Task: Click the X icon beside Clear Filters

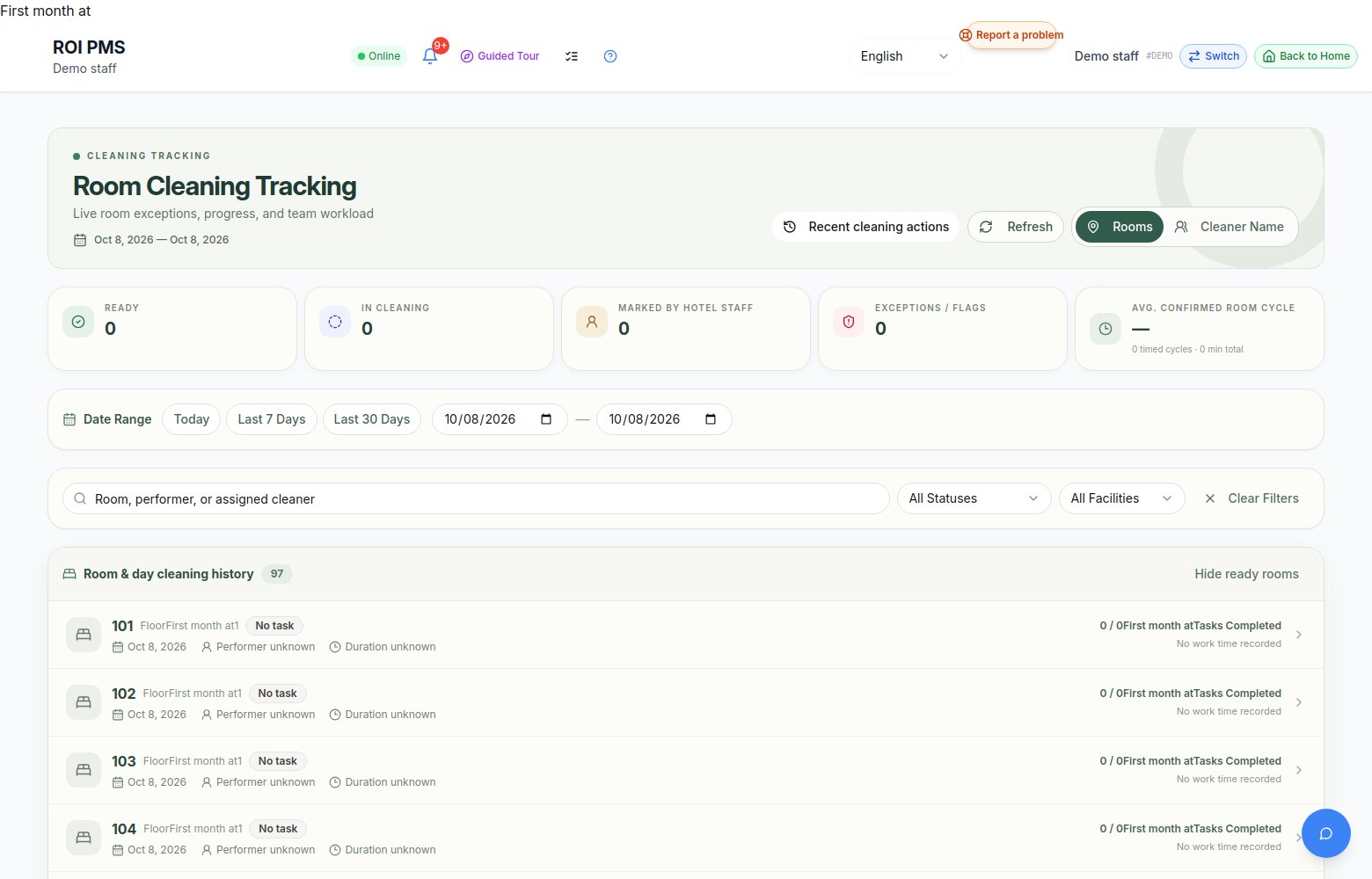Action: 1210,498
